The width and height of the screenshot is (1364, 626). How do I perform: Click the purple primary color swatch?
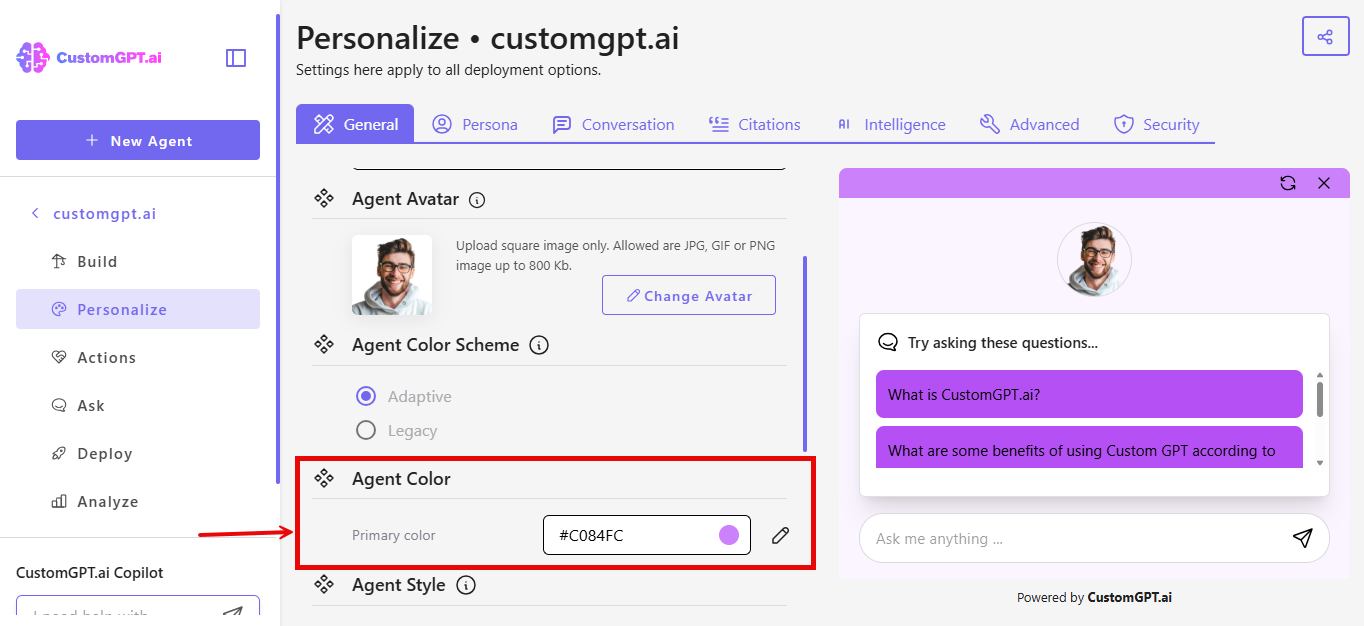pos(729,535)
